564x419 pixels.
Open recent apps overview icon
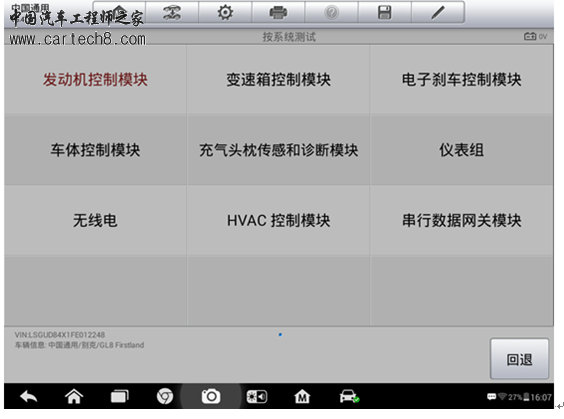click(119, 397)
